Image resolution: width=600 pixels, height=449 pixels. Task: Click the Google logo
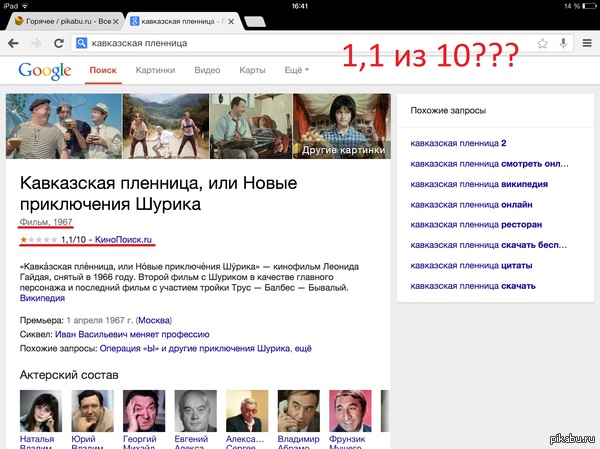45,71
